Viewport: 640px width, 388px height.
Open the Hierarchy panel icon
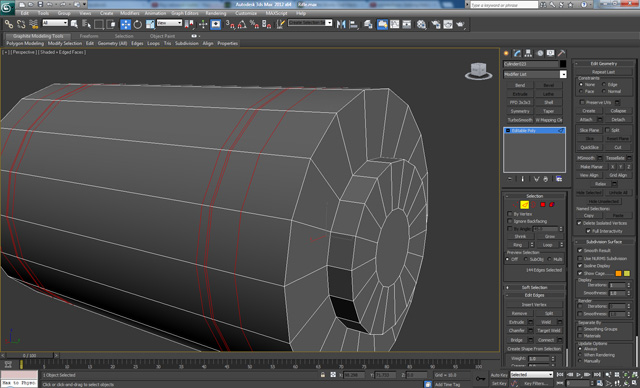pyautogui.click(x=529, y=53)
